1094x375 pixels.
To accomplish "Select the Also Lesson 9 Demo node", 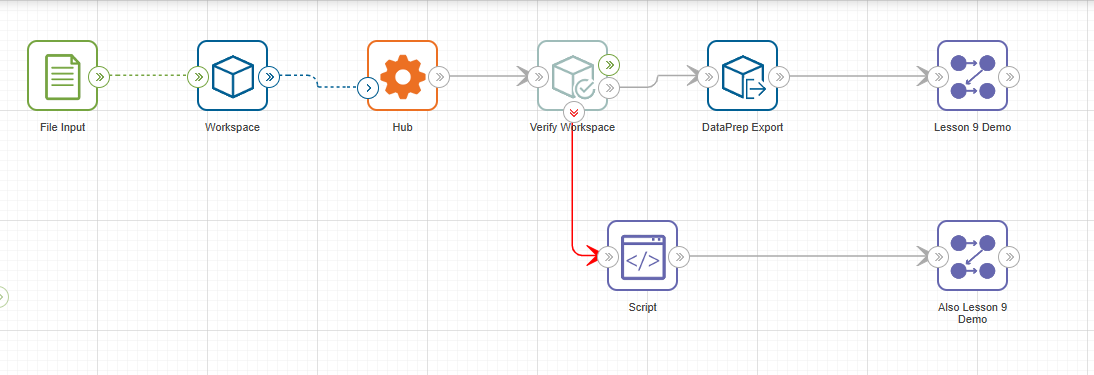I will pos(973,256).
